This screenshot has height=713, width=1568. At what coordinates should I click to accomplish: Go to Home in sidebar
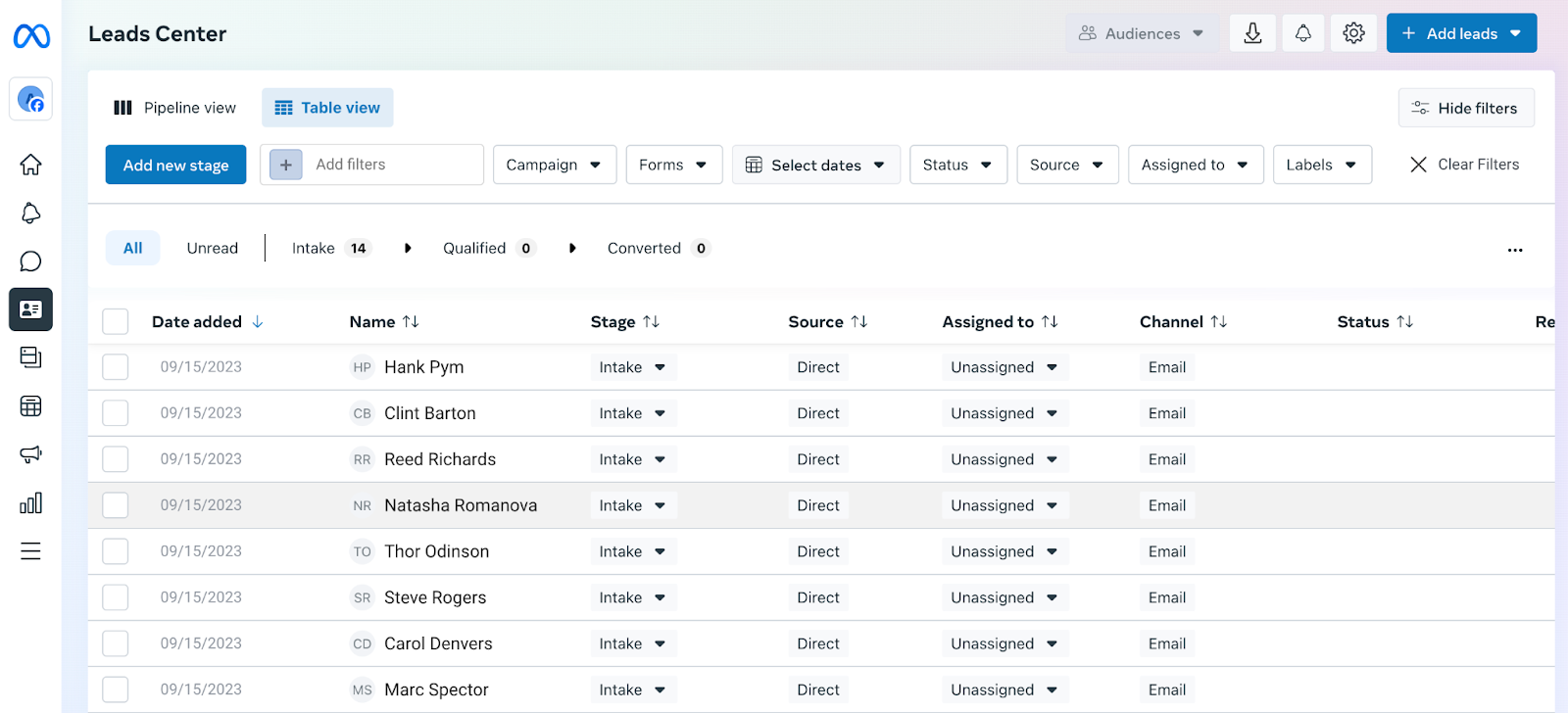[31, 165]
